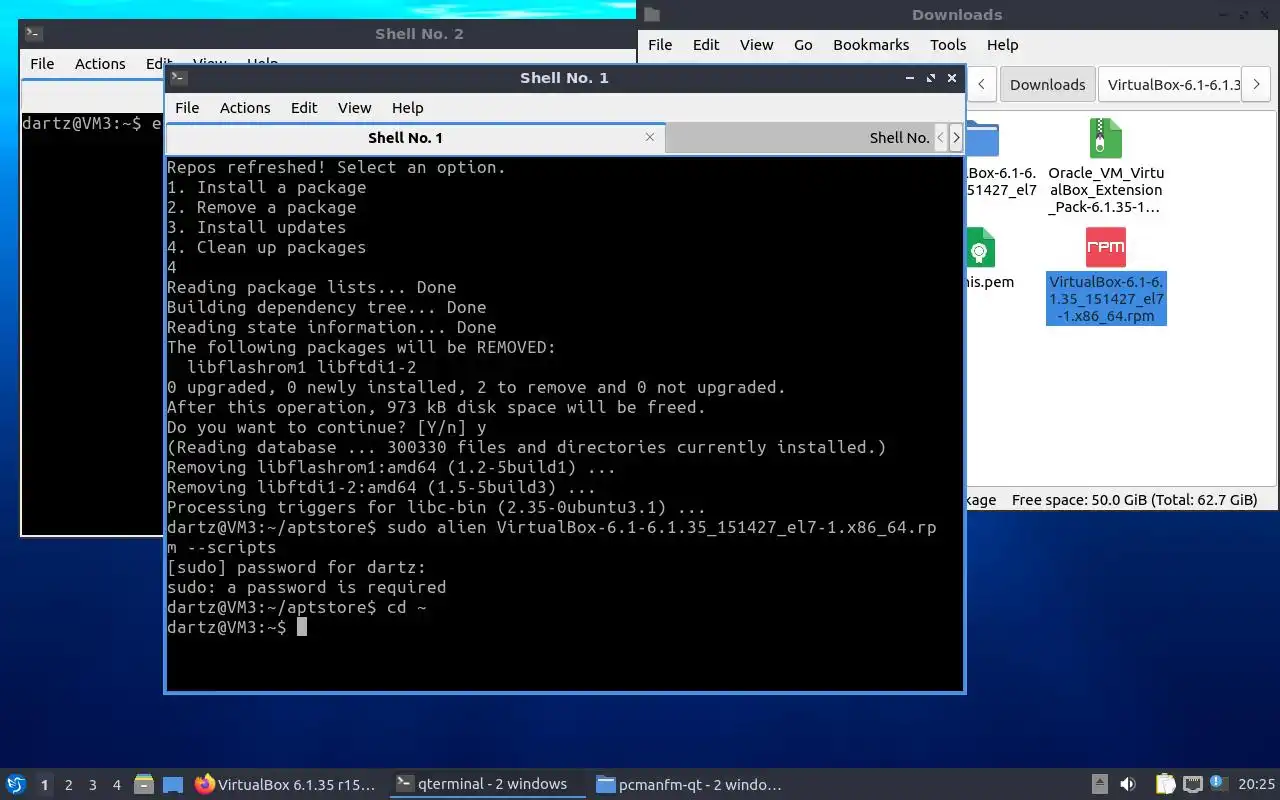Open Help menu in Downloads window
Screen dimensions: 1280x800
[x=1002, y=45]
